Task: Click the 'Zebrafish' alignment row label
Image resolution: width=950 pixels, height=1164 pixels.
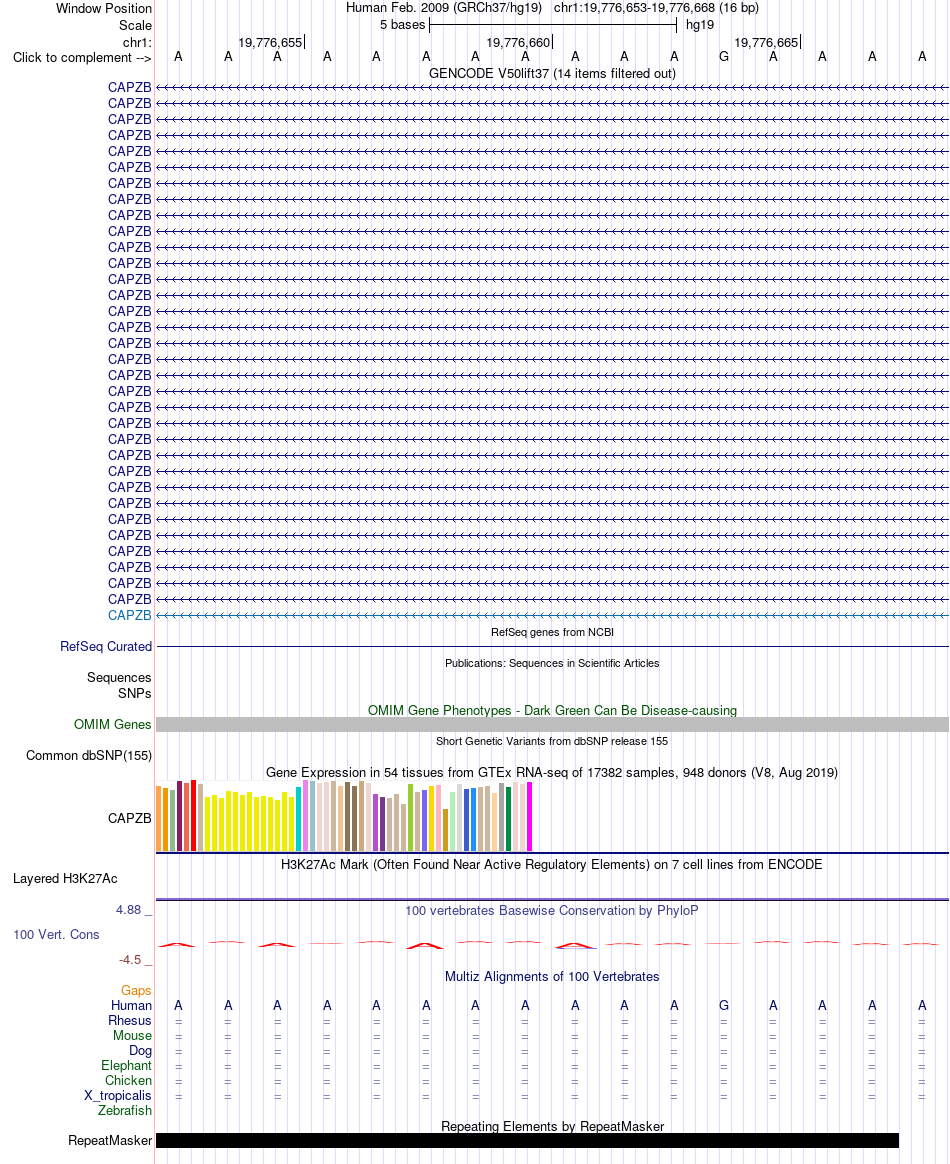Action: click(x=125, y=1111)
